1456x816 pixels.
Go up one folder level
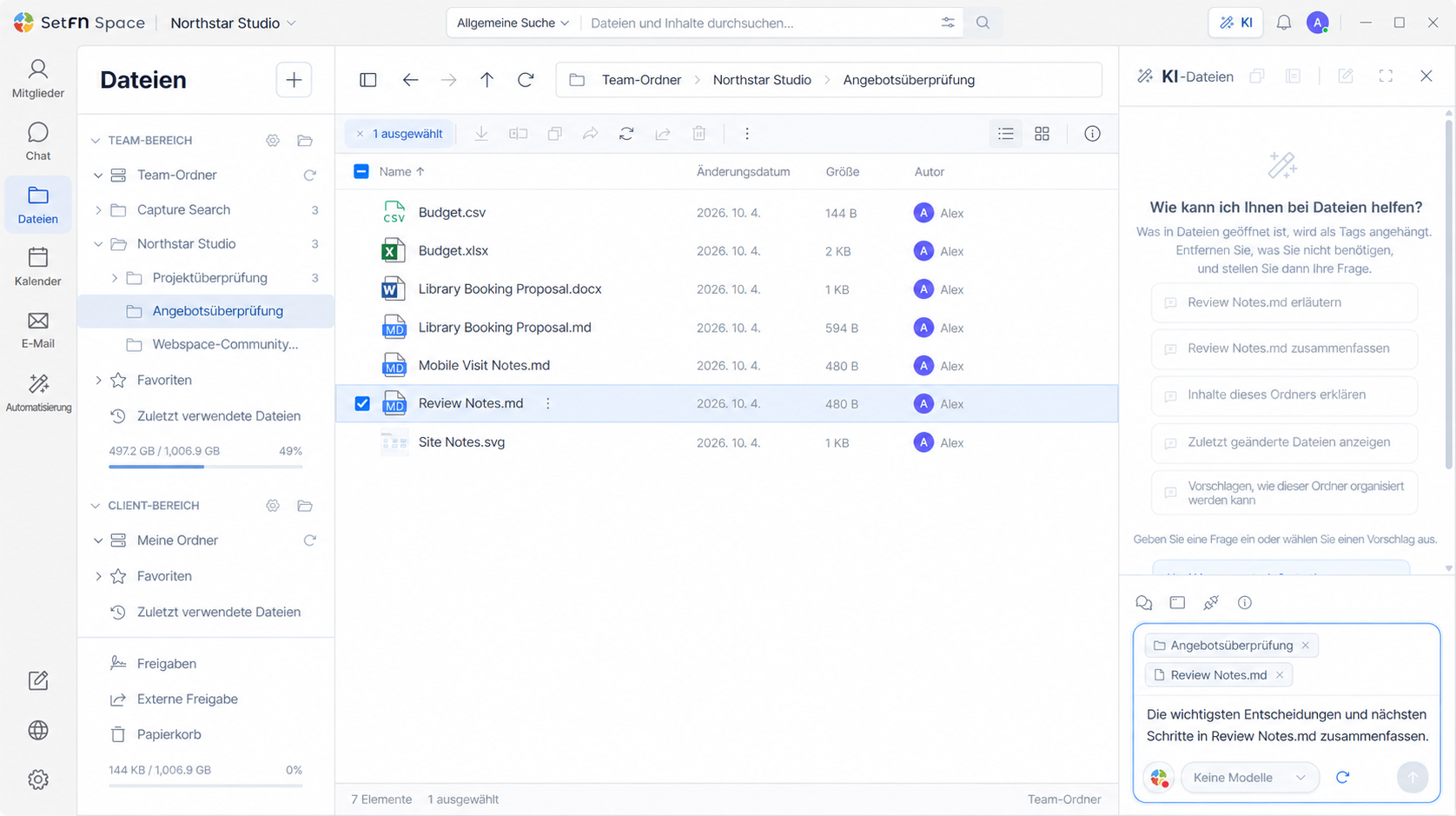coord(486,80)
